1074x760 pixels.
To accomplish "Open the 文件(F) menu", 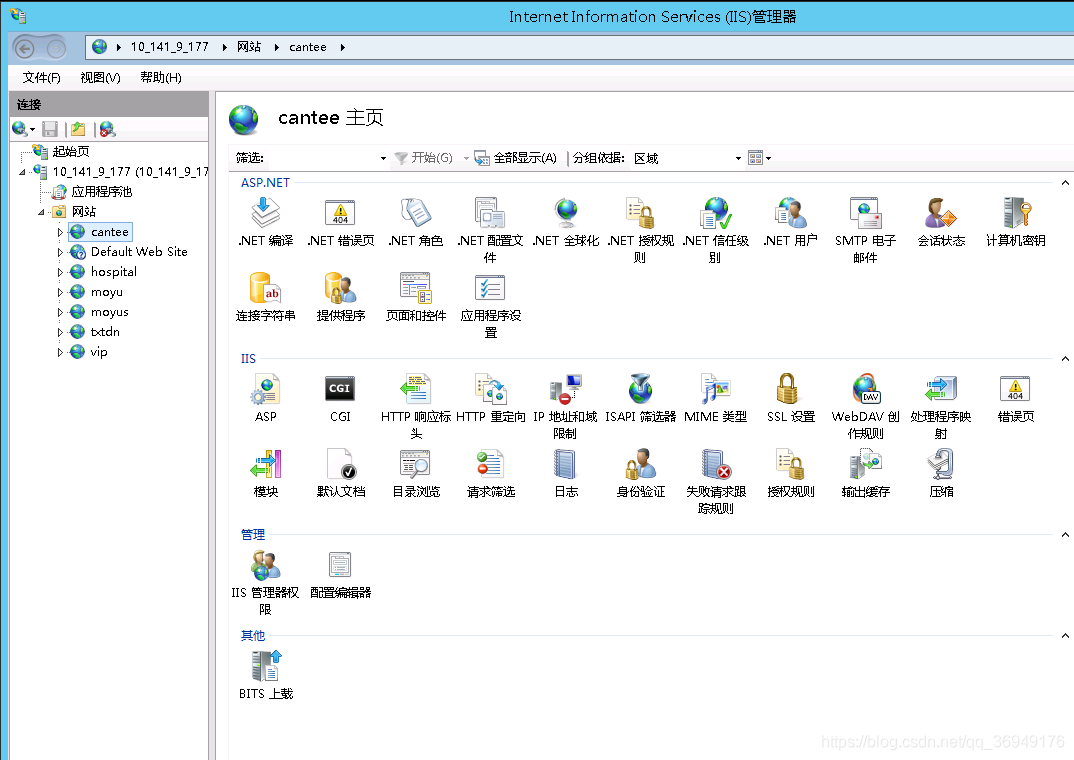I will click(x=41, y=77).
